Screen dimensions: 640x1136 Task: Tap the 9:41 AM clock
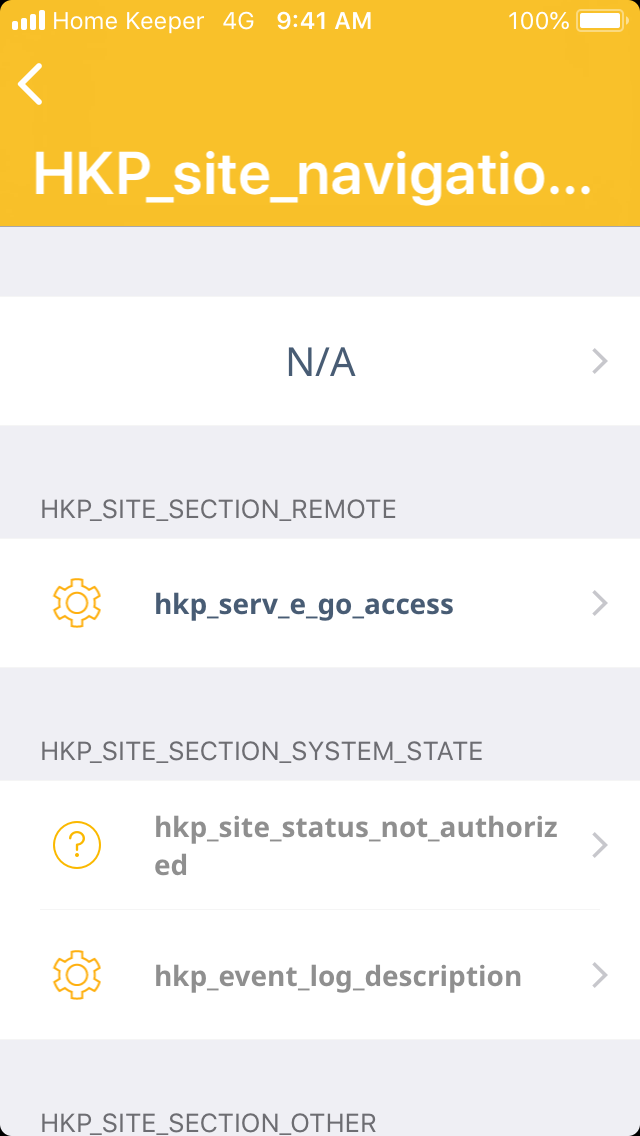point(324,20)
